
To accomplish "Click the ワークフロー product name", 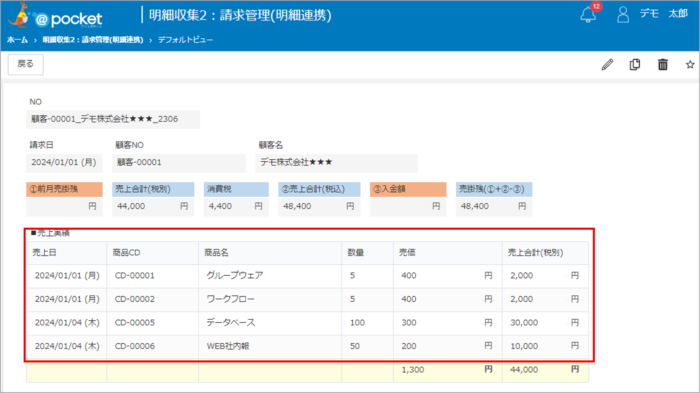I will click(x=230, y=299).
